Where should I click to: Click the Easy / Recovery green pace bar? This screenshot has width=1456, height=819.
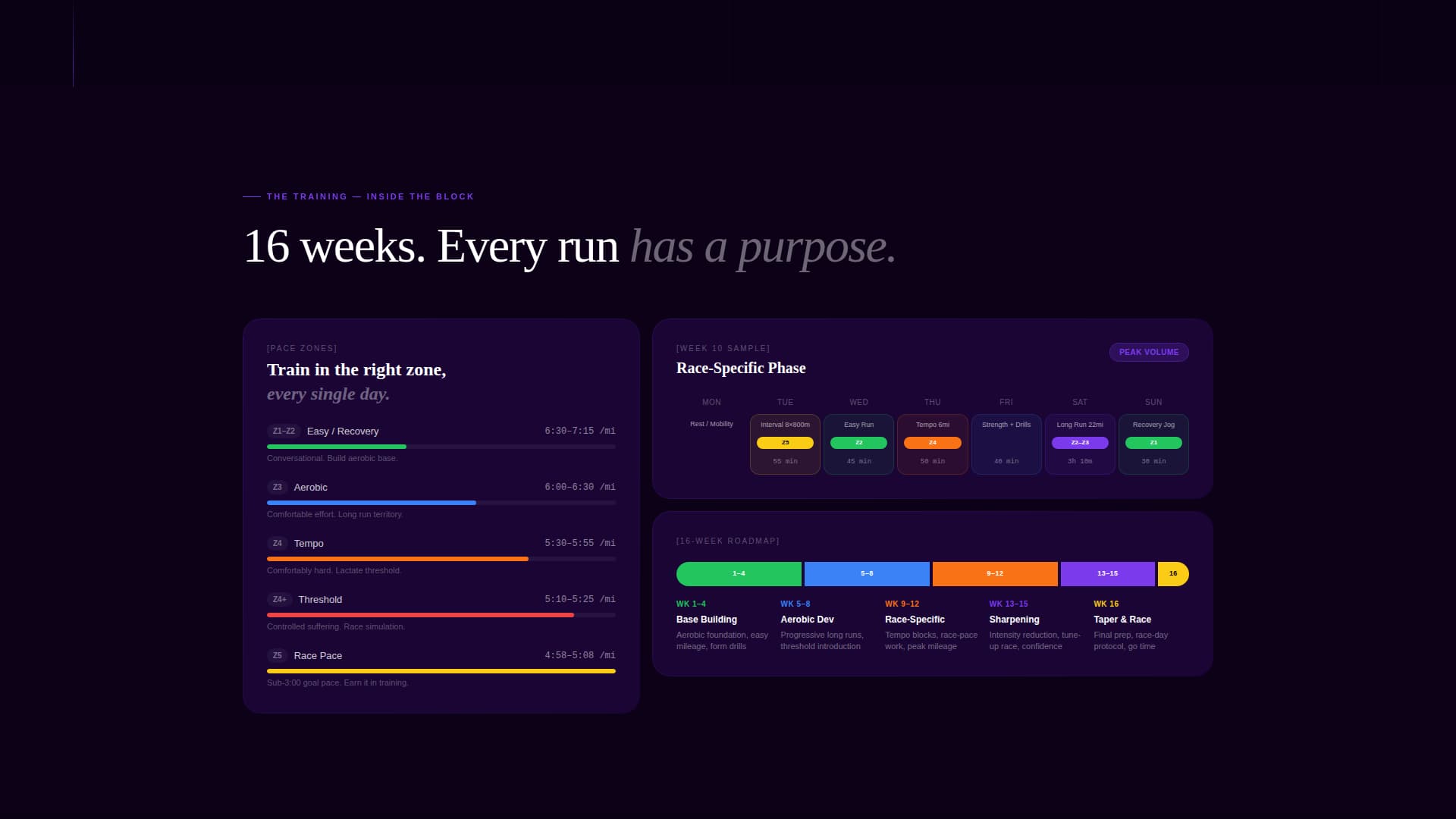337,447
